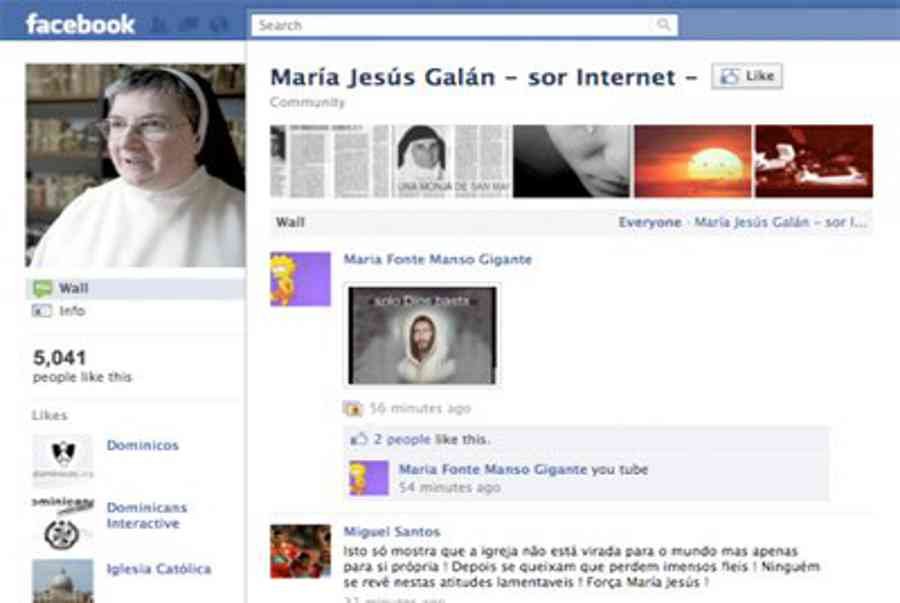
Task: Click the Iglesia Católica basilica thumbnail
Action: tap(63, 581)
